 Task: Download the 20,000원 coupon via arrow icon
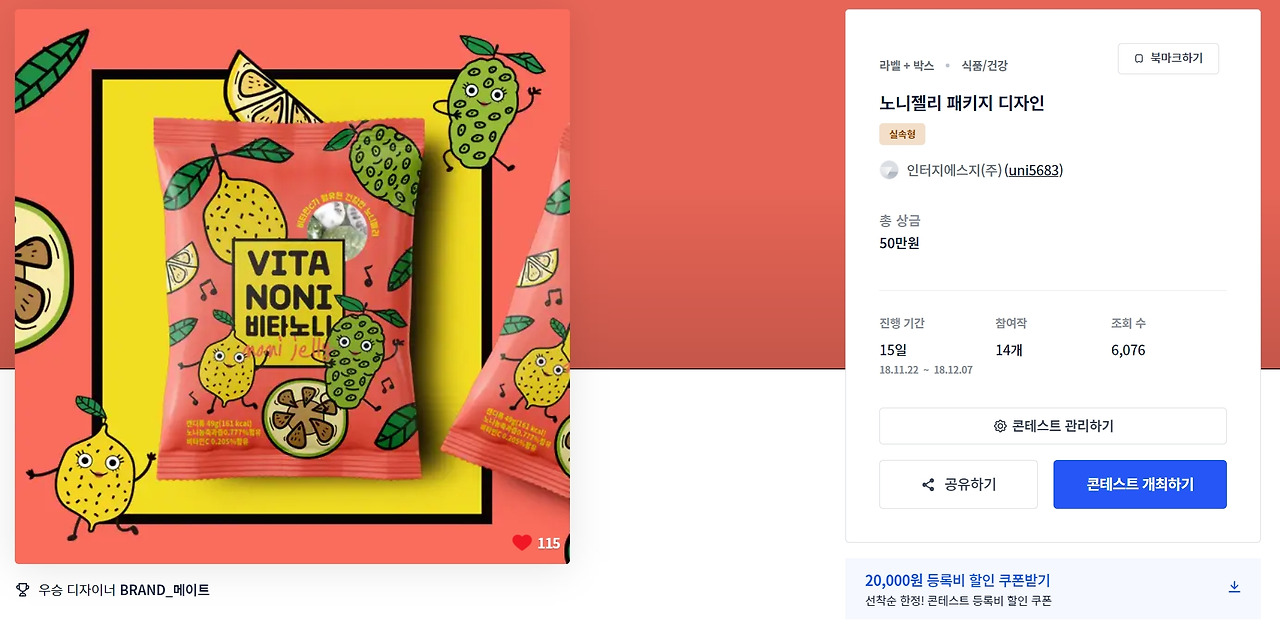click(1234, 587)
